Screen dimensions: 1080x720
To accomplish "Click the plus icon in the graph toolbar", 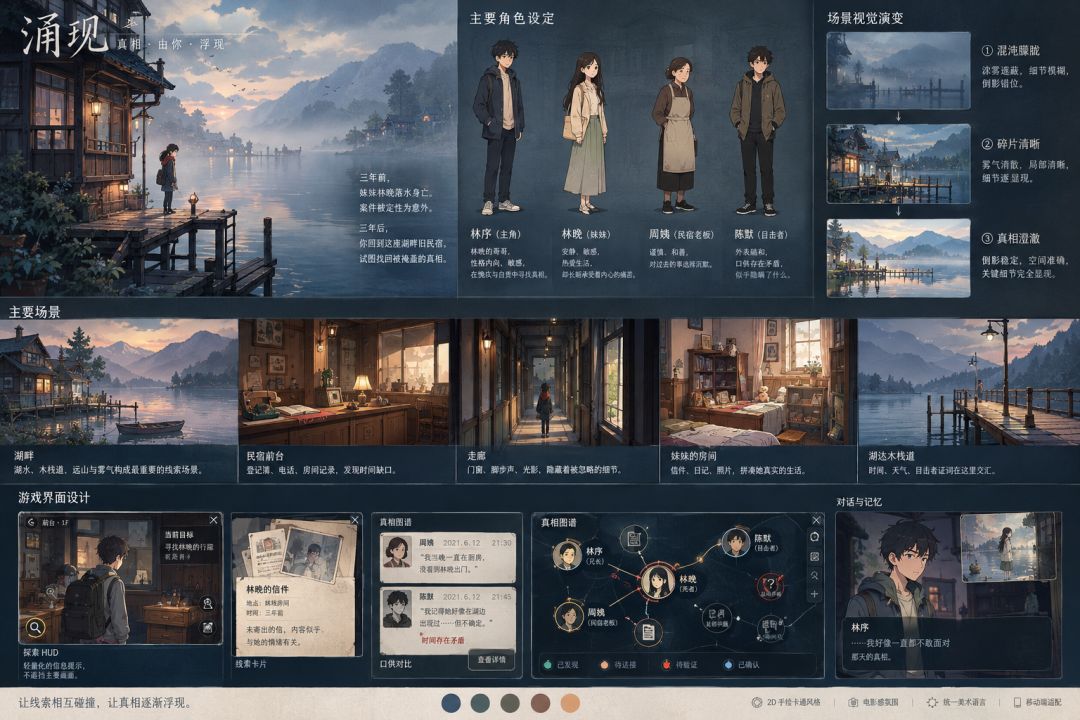I will [814, 594].
